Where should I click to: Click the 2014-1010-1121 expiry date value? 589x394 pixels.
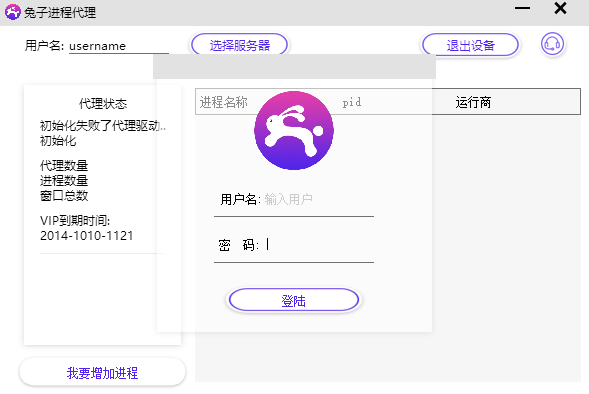click(86, 236)
